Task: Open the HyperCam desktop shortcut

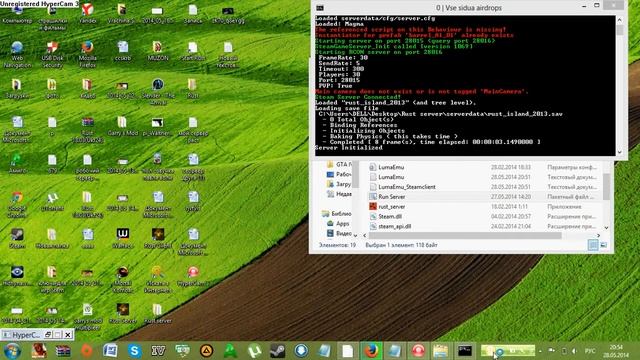Action: coord(193,276)
